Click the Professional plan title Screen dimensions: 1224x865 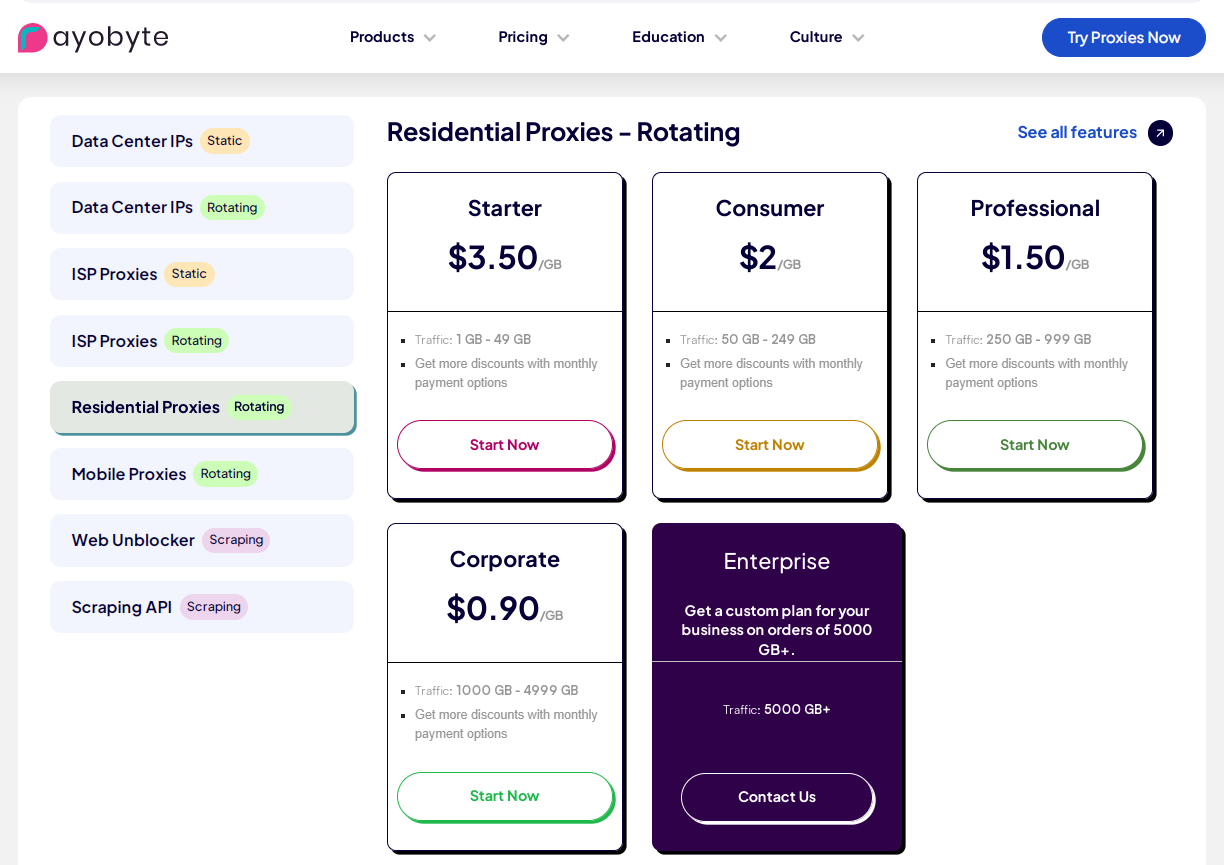coord(1035,208)
